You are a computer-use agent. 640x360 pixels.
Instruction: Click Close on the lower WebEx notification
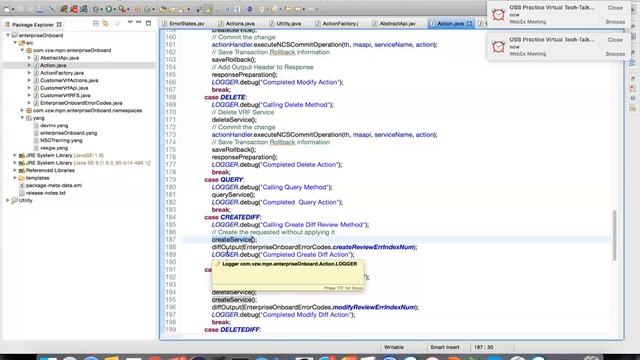click(615, 40)
